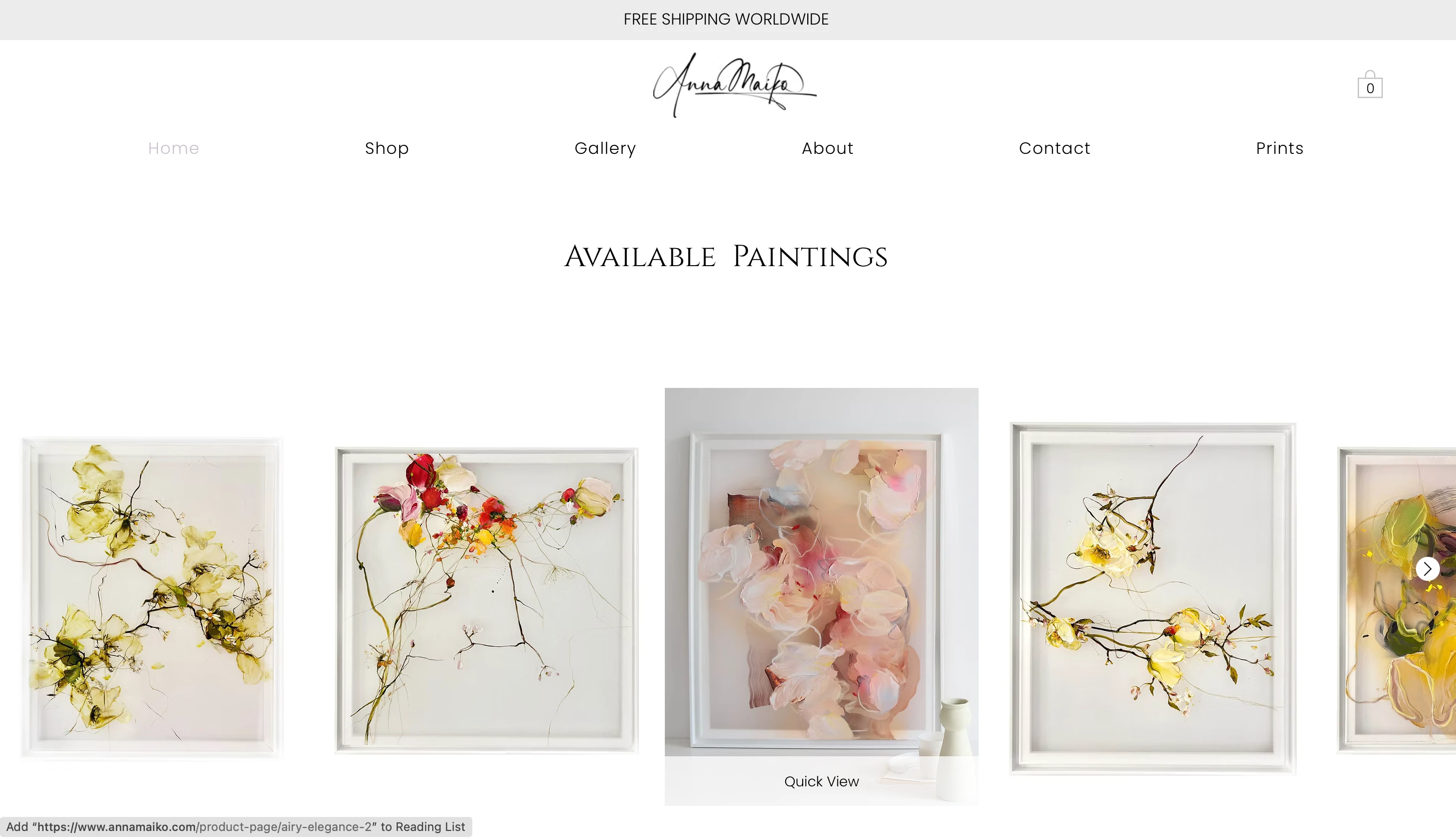Open the Prints page
The height and width of the screenshot is (840, 1456).
1280,148
